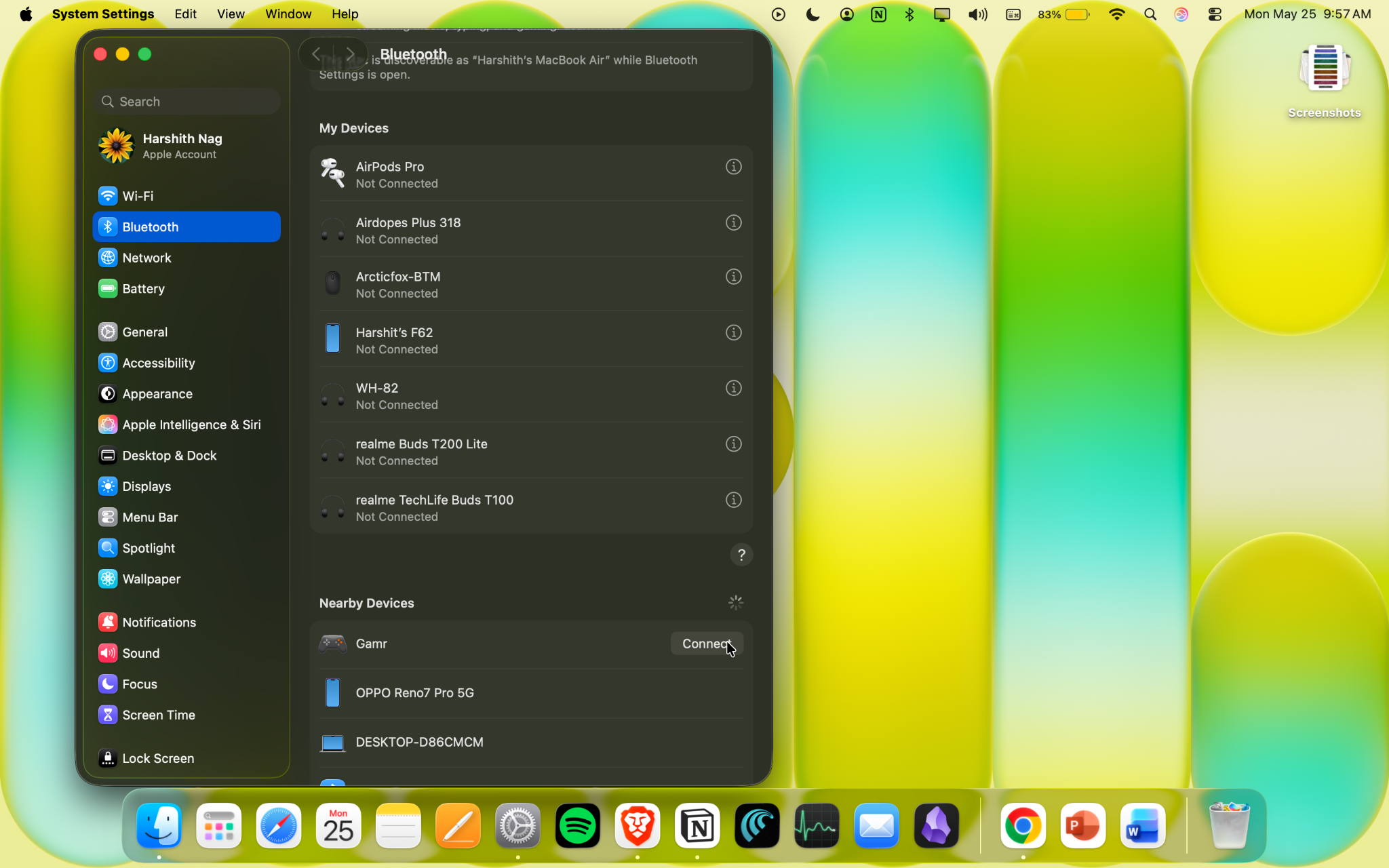1389x868 pixels.
Task: Open Apple Intelligence & Siri settings
Action: pos(187,425)
